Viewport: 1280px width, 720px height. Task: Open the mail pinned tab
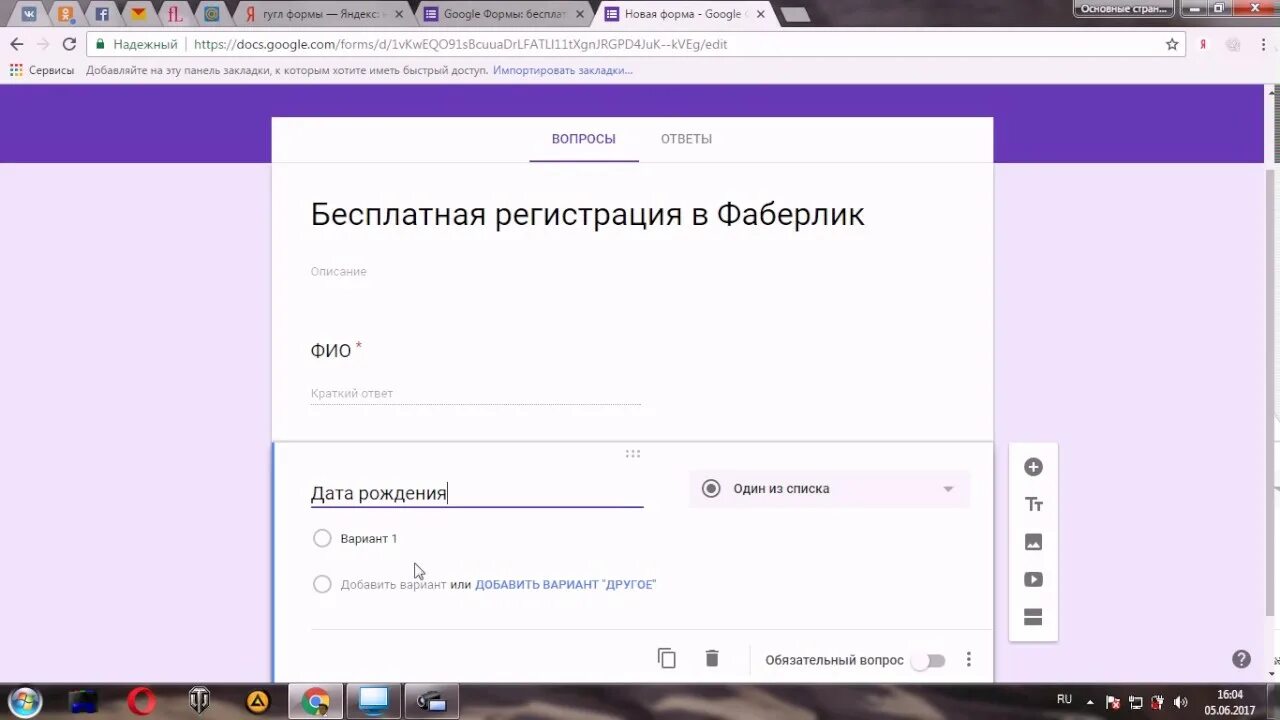pyautogui.click(x=138, y=14)
